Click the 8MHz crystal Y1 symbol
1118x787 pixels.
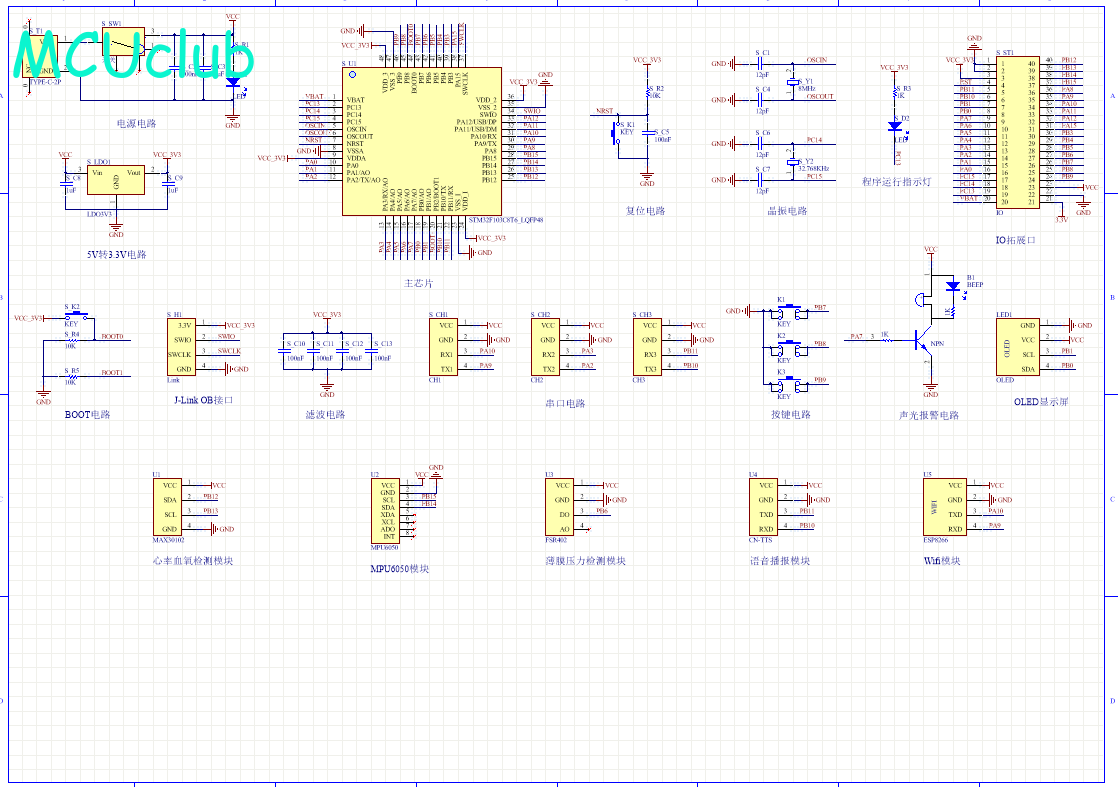792,81
